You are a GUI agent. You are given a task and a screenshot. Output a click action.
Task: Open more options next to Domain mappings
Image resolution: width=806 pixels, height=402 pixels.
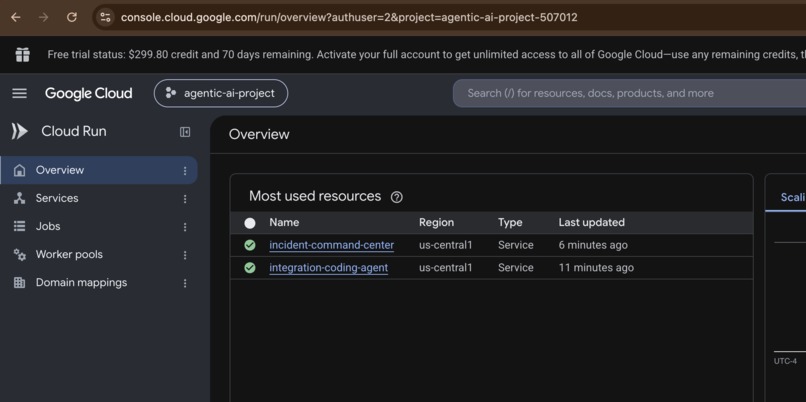pyautogui.click(x=185, y=283)
